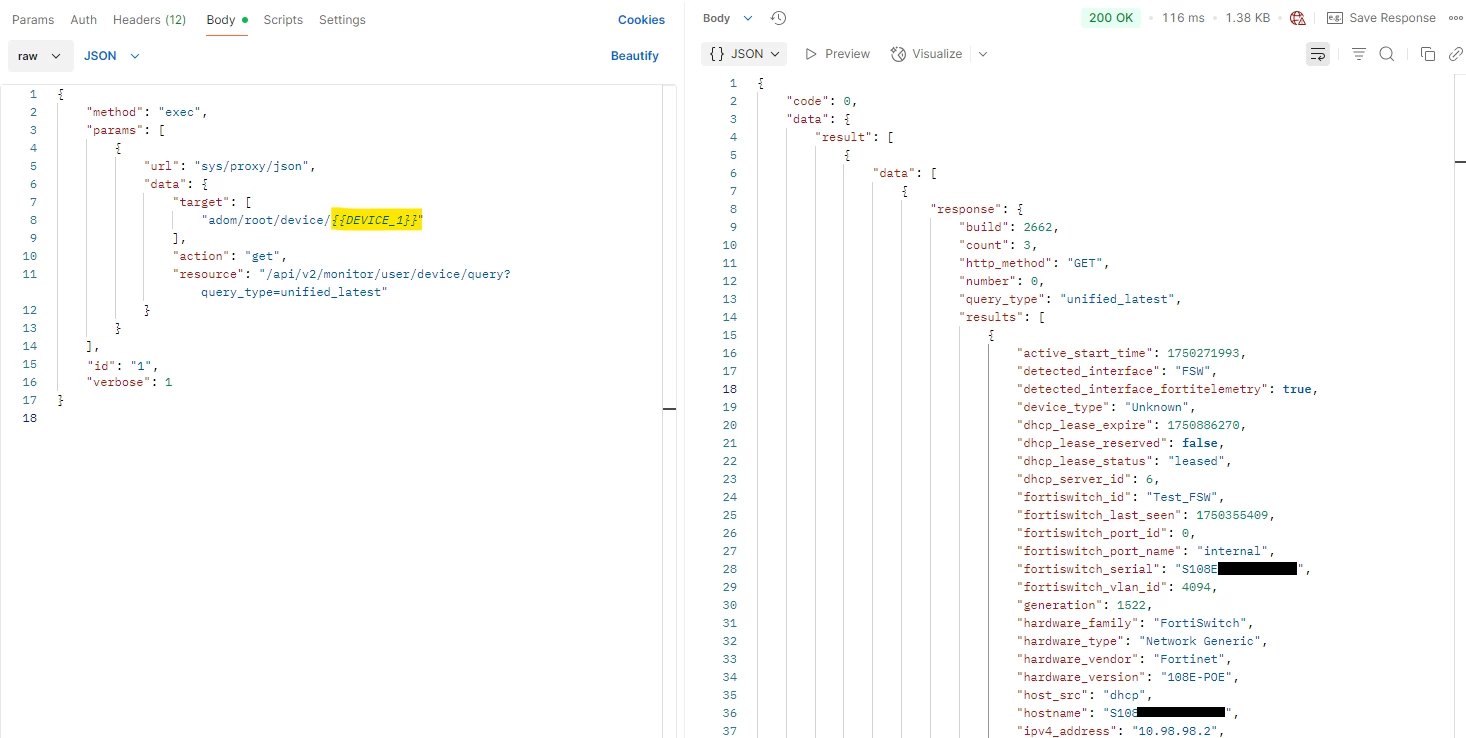The width and height of the screenshot is (1466, 738).
Task: Open the request JSON language dropdown
Action: [112, 56]
